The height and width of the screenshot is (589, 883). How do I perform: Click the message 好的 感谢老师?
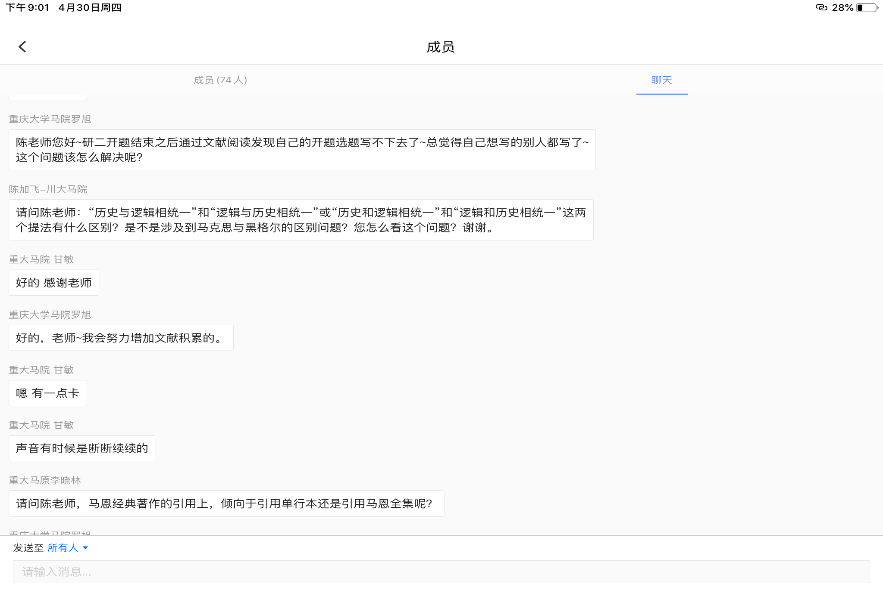(54, 283)
